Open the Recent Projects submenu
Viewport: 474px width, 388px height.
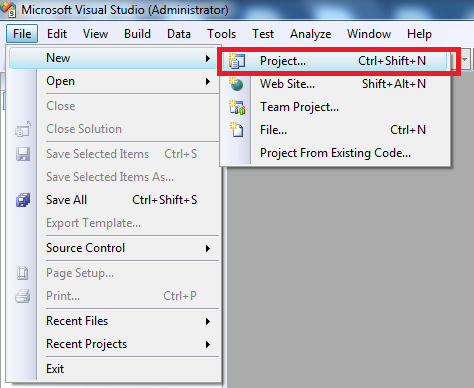coord(208,344)
